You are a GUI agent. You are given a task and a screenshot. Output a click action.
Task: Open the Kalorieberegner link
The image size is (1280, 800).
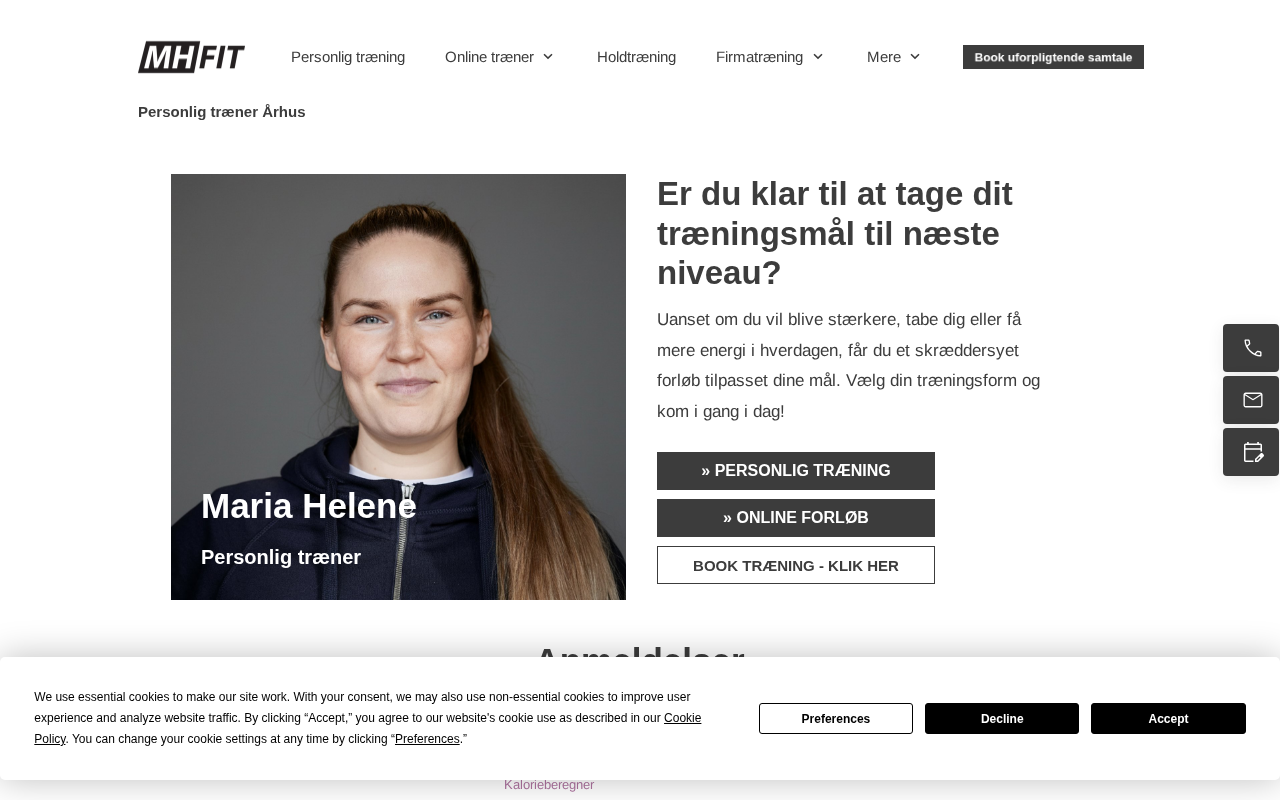tap(549, 785)
